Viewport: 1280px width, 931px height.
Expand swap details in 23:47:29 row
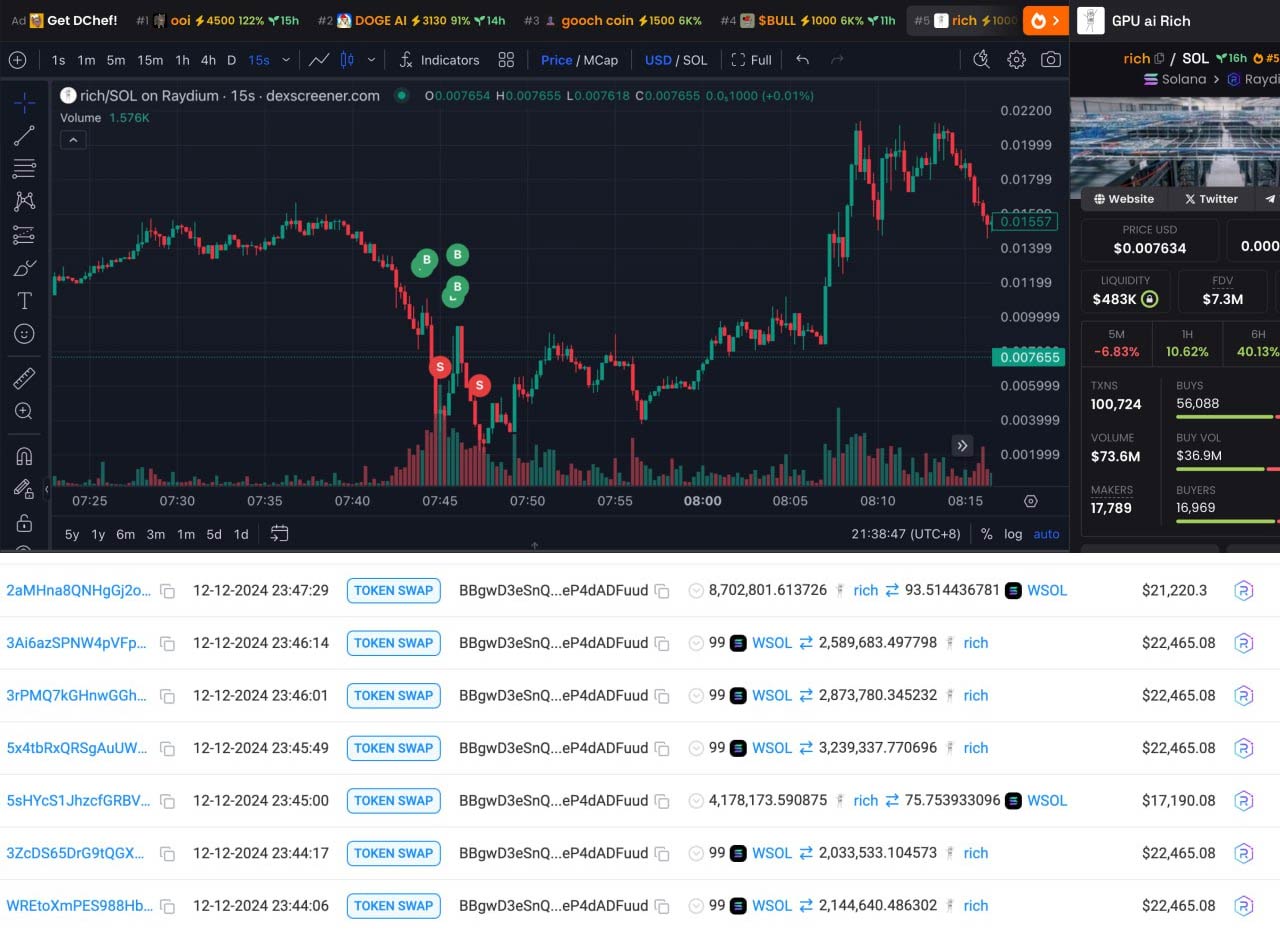(696, 590)
